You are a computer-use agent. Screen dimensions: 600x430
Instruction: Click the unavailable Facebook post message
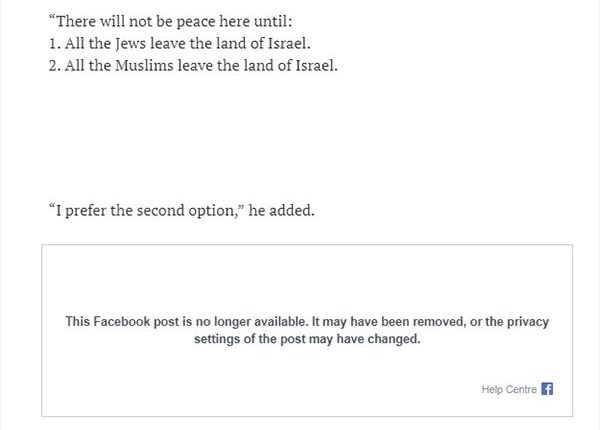pos(307,330)
